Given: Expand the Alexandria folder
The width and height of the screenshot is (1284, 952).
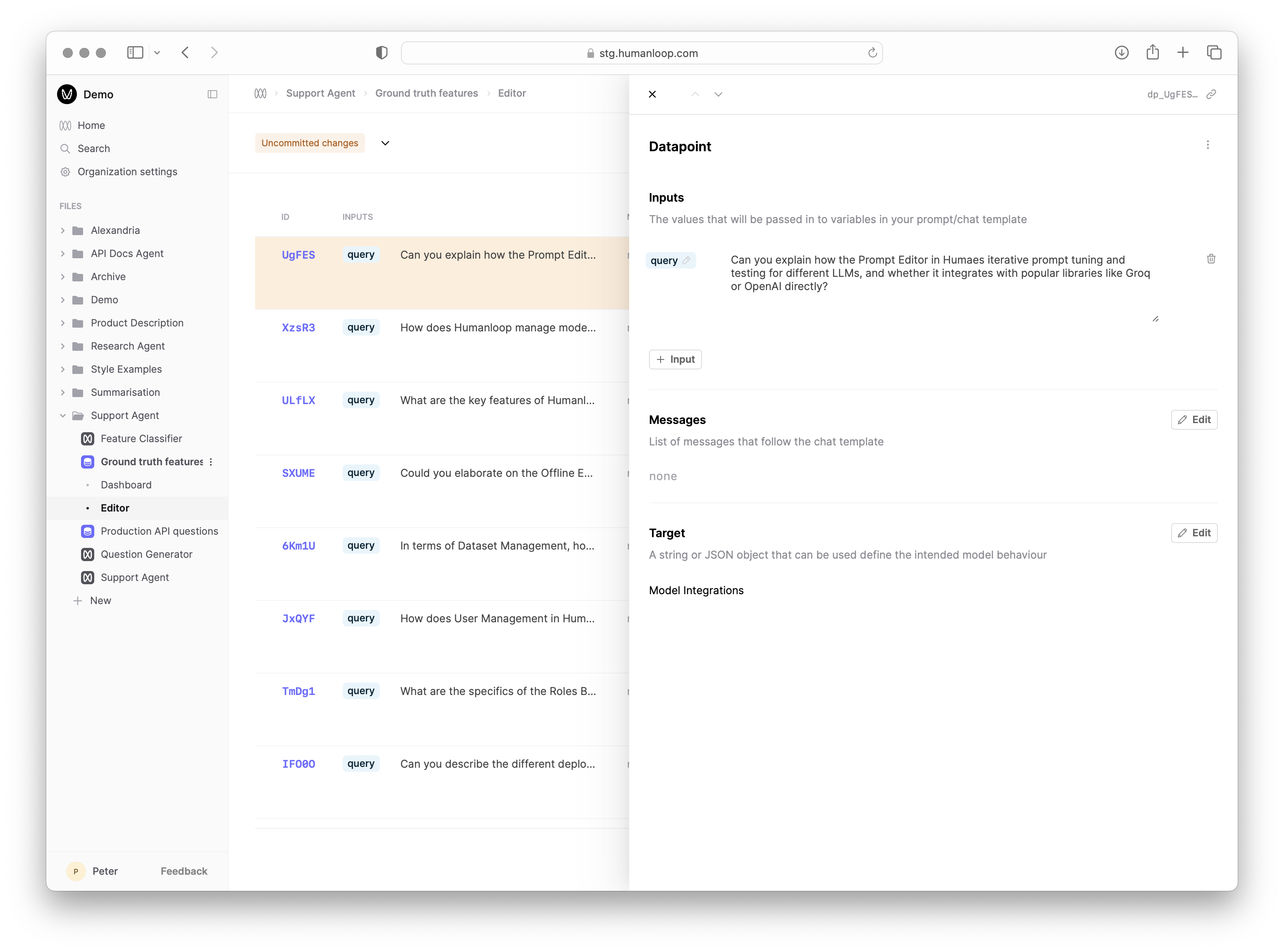Looking at the screenshot, I should 63,230.
